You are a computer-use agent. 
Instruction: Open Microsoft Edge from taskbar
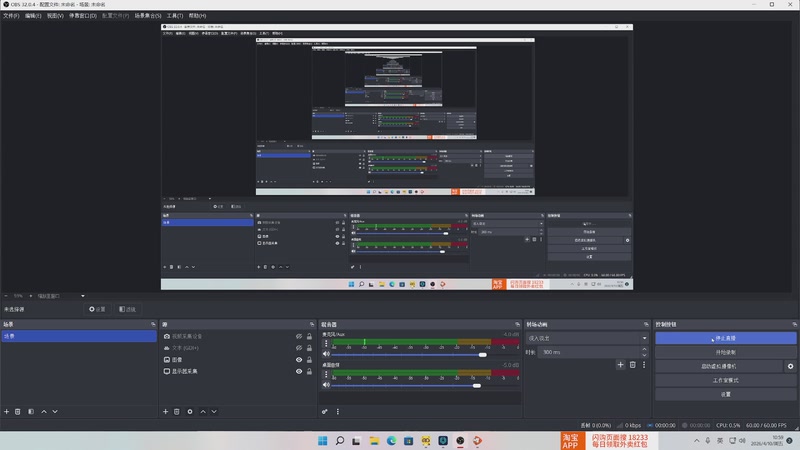pyautogui.click(x=391, y=441)
